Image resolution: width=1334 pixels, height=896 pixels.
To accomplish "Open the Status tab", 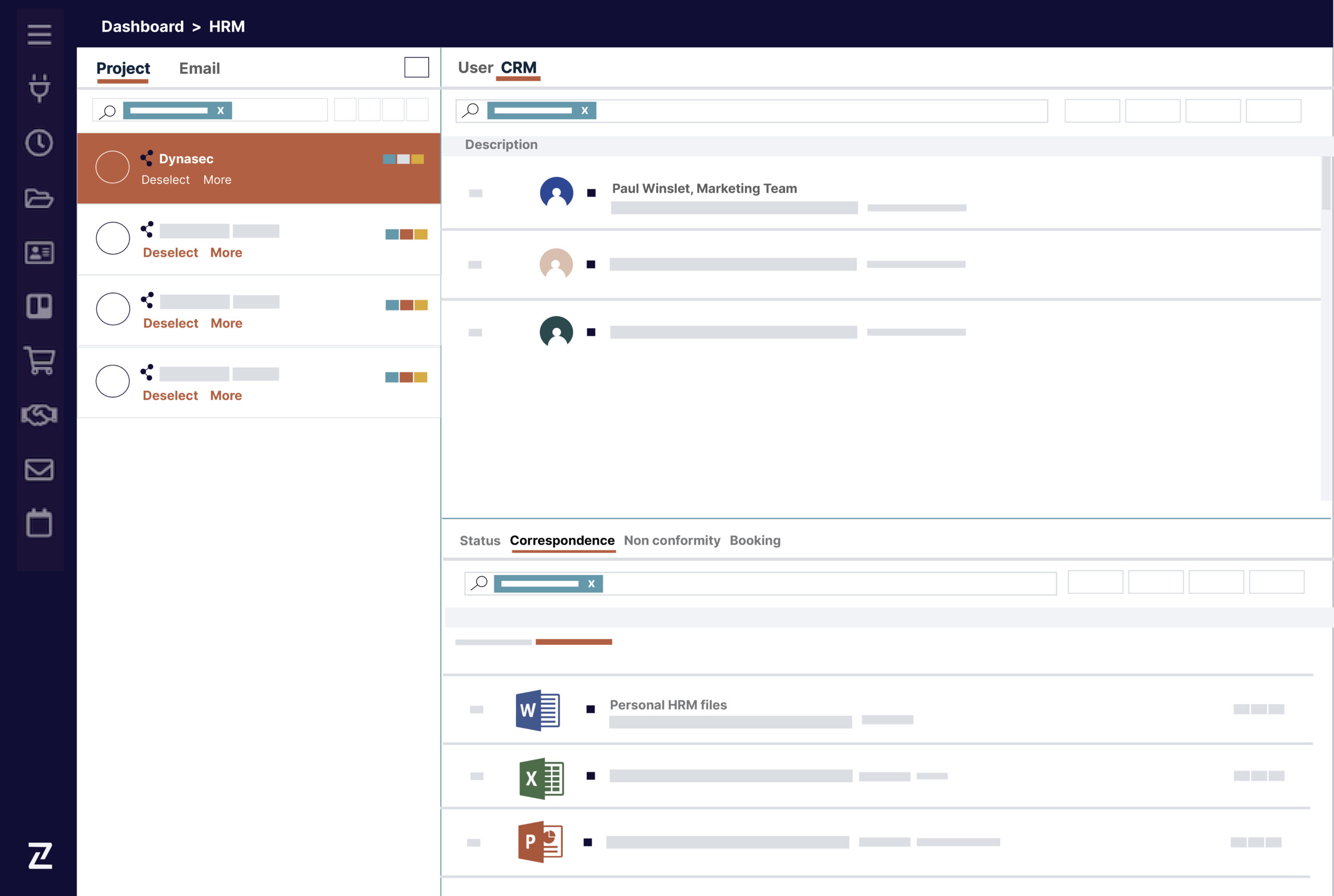I will click(480, 541).
